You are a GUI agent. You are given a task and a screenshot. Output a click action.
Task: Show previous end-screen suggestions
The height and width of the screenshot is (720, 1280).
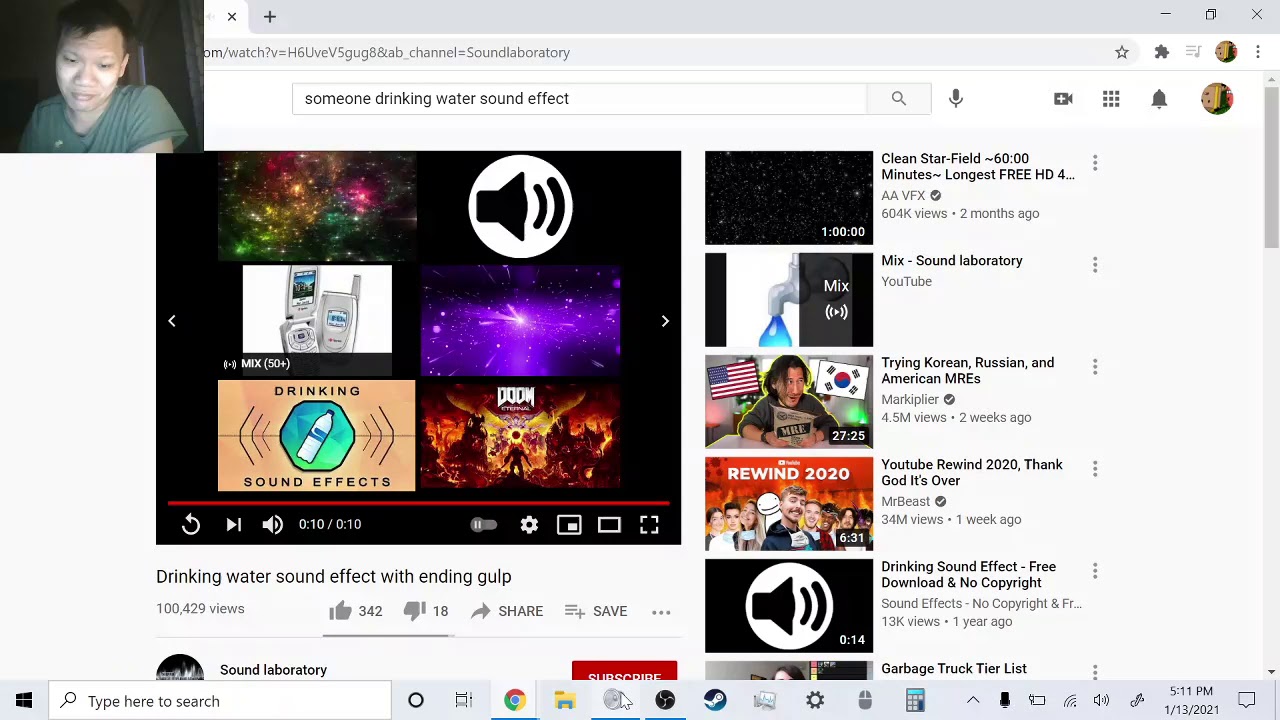click(x=172, y=321)
